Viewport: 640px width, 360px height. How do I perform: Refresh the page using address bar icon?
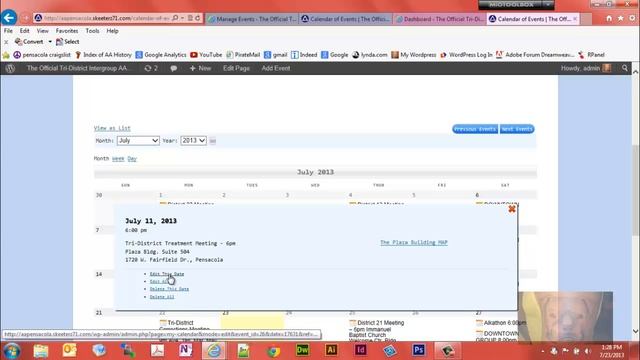click(198, 18)
